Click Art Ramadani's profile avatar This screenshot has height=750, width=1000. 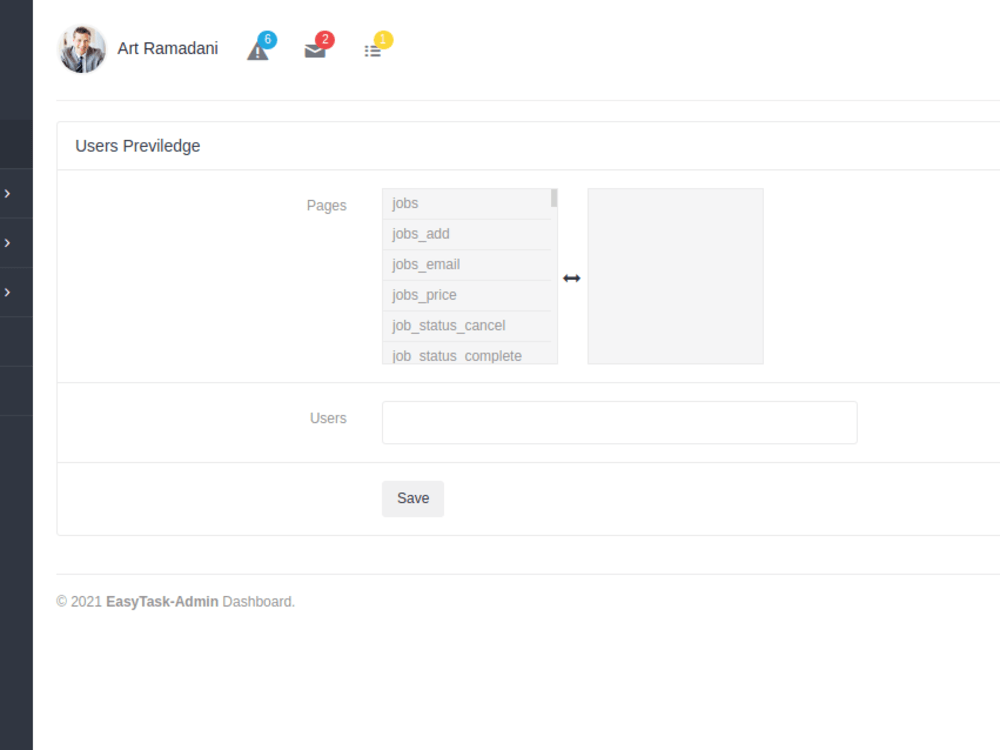(x=82, y=49)
